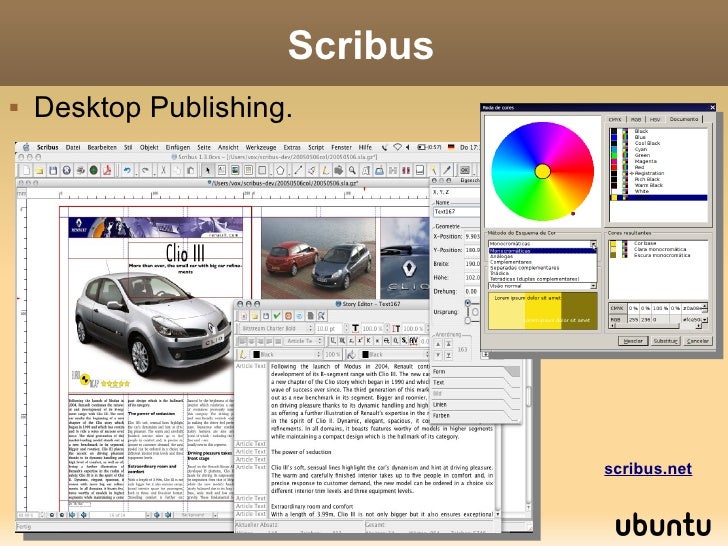The width and height of the screenshot is (728, 546).
Task: Open the Einfügen menu
Action: click(178, 147)
